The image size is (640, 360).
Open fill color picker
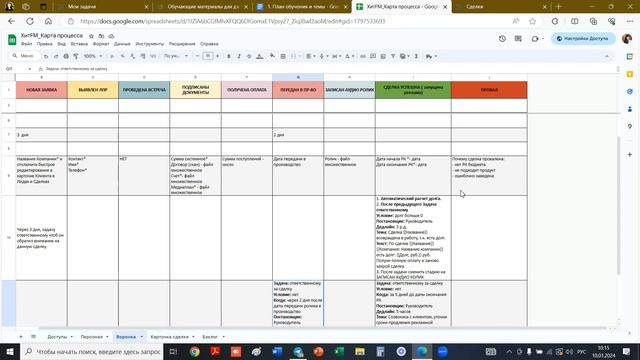pos(272,56)
